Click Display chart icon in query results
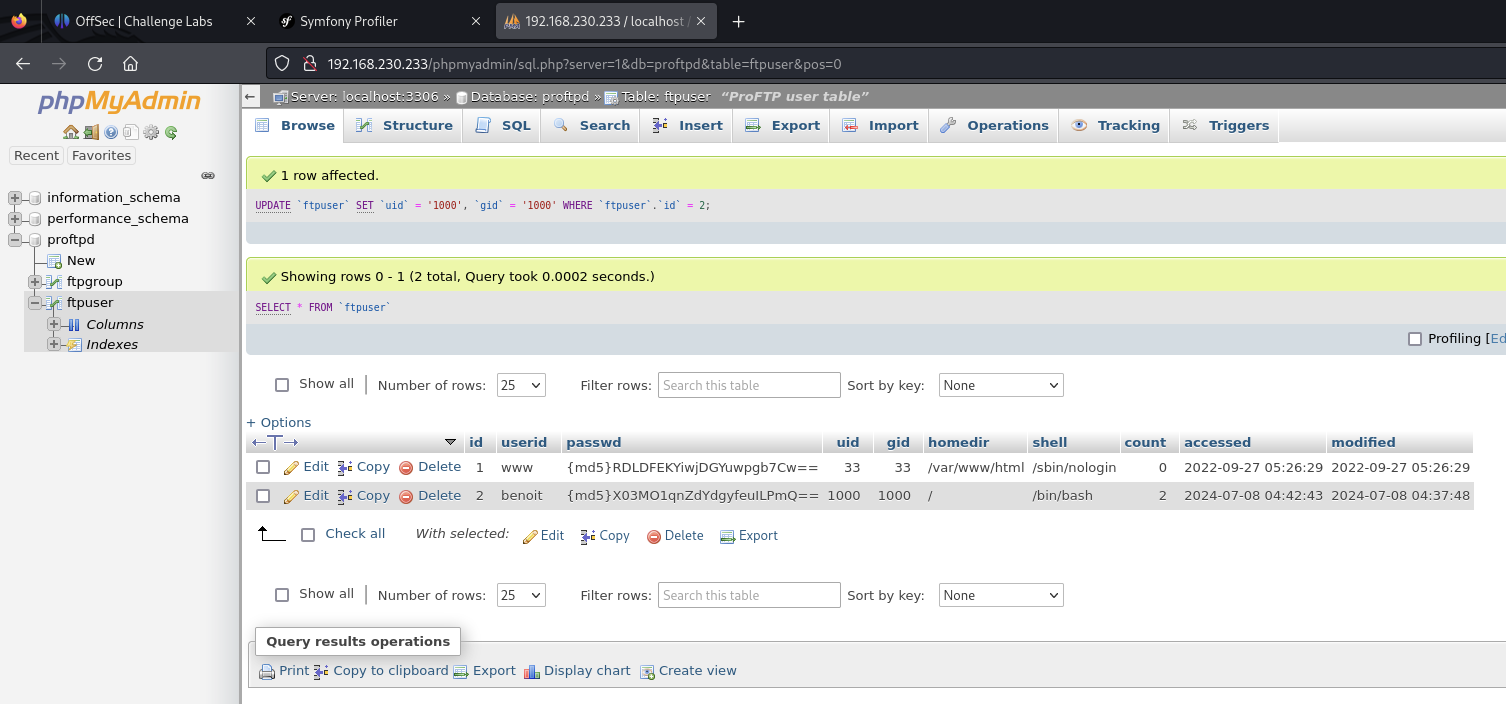 532,671
